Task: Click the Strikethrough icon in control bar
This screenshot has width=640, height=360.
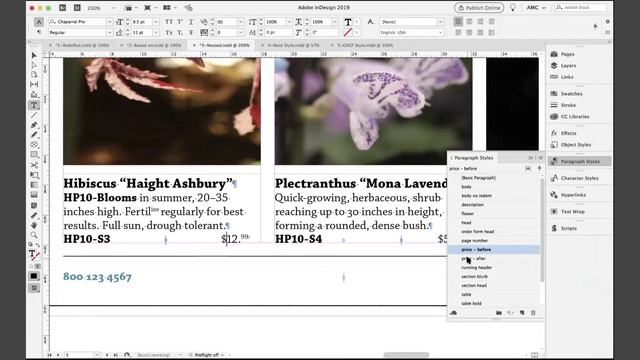Action: pos(191,32)
